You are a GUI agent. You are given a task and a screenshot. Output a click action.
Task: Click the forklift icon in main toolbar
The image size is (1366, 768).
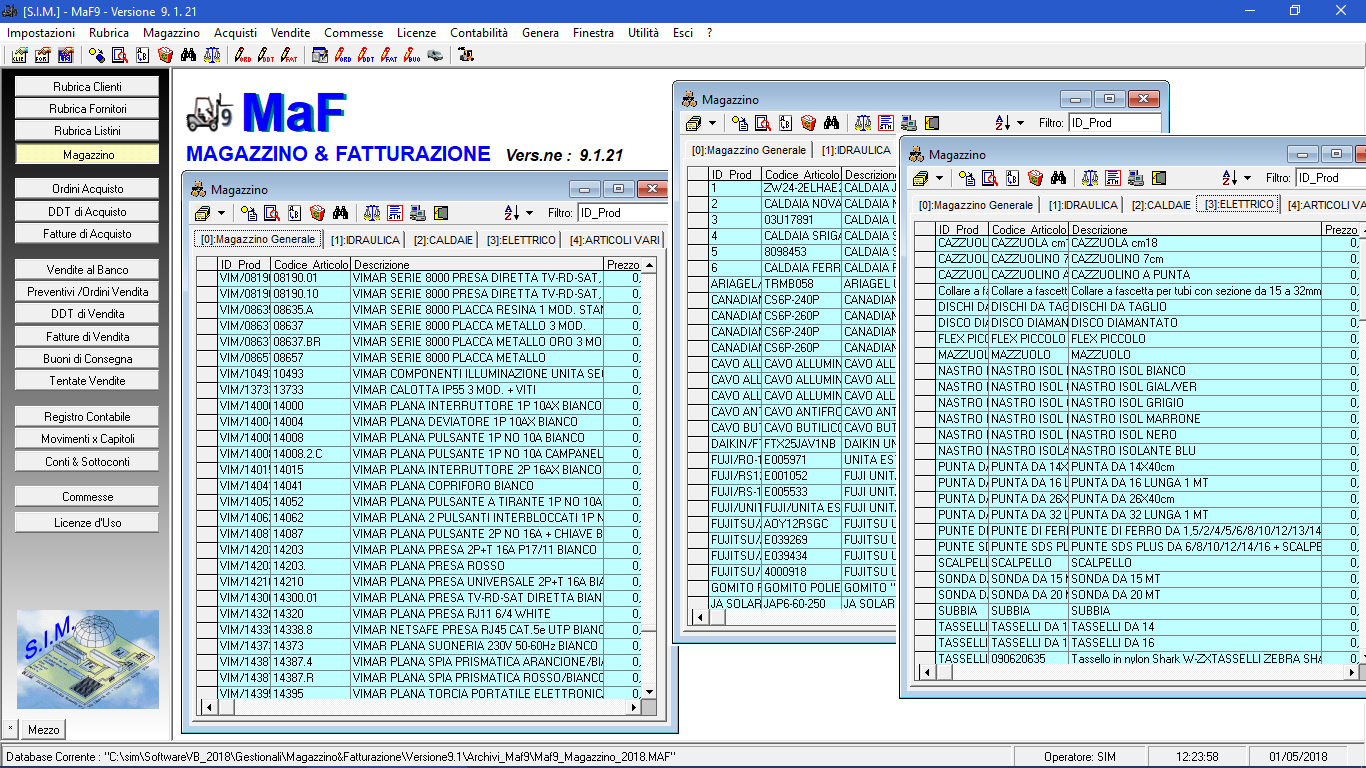(466, 55)
